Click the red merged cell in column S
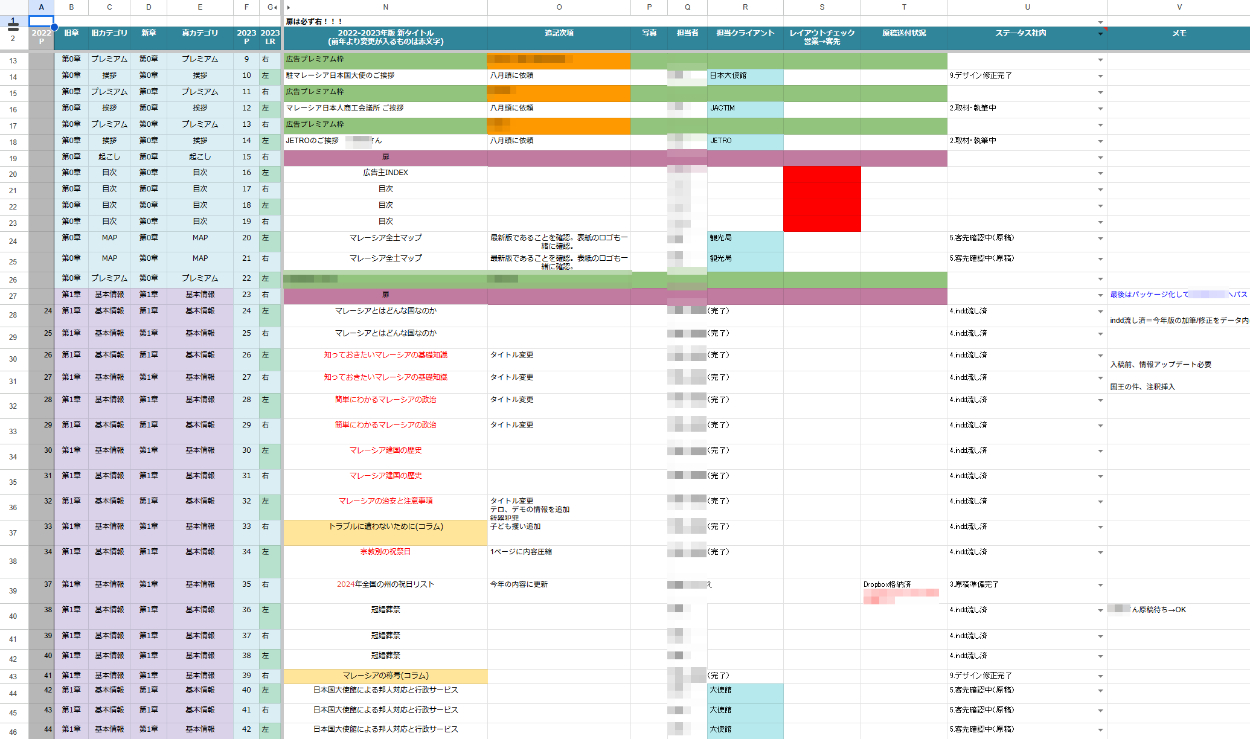The image size is (1250, 739). pos(821,196)
